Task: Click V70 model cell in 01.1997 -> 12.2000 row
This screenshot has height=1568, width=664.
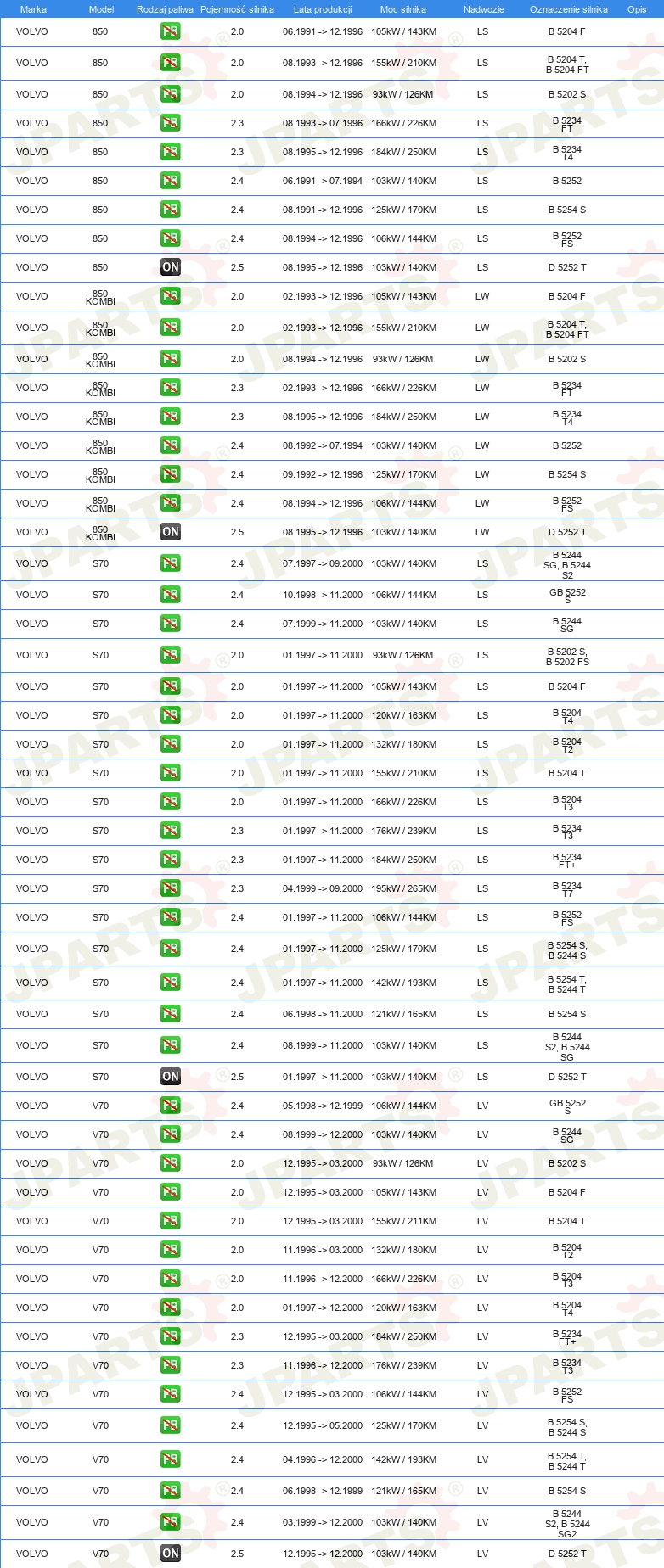Action: point(100,1308)
